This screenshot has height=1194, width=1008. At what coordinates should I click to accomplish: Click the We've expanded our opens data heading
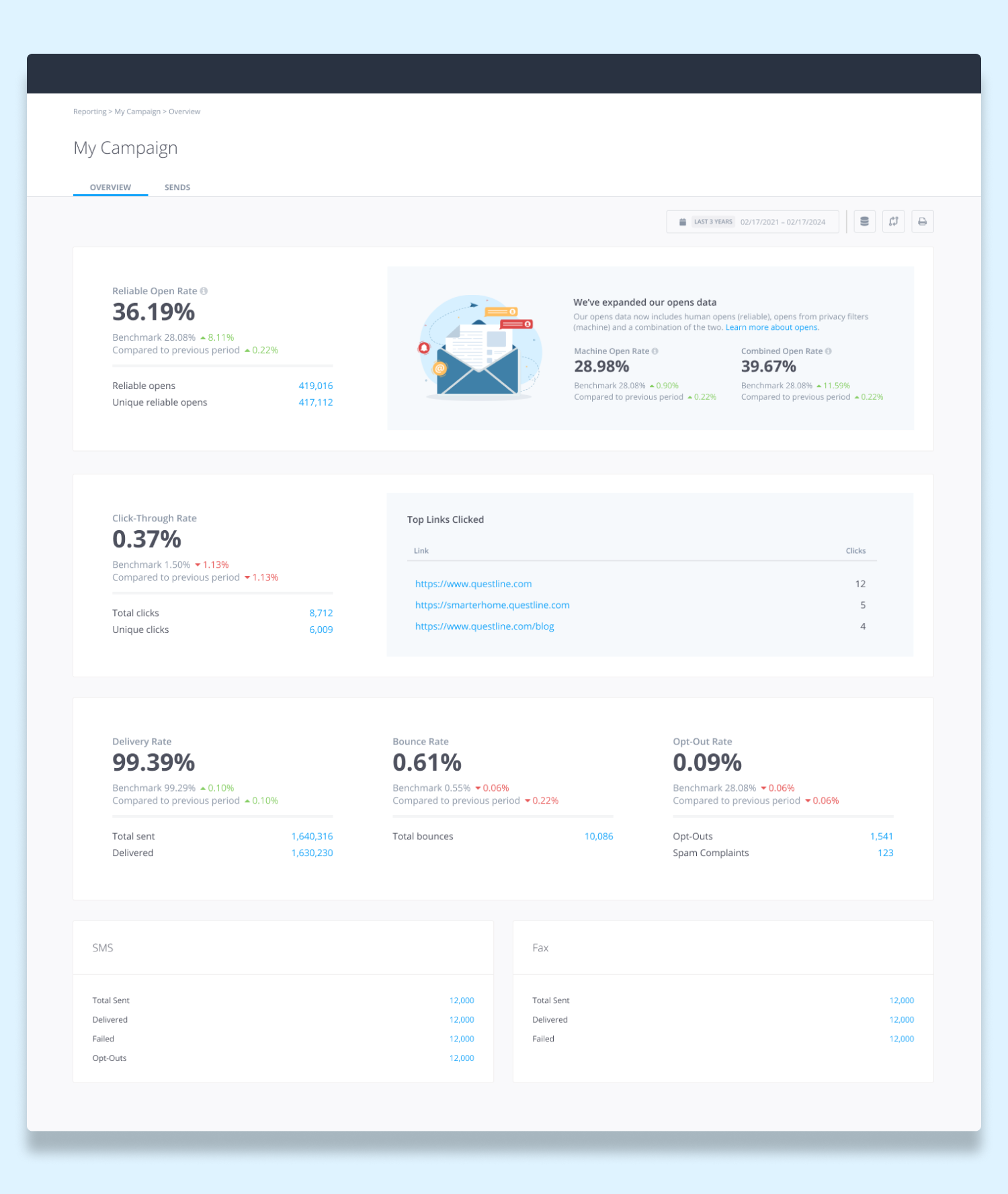[645, 302]
